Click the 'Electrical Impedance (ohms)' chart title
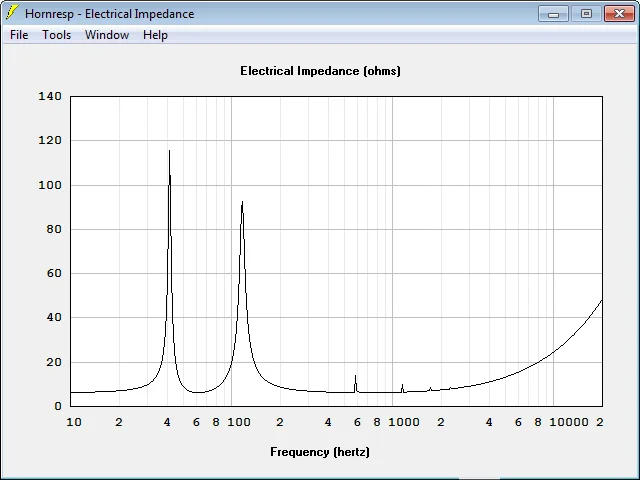640x480 pixels. click(320, 71)
